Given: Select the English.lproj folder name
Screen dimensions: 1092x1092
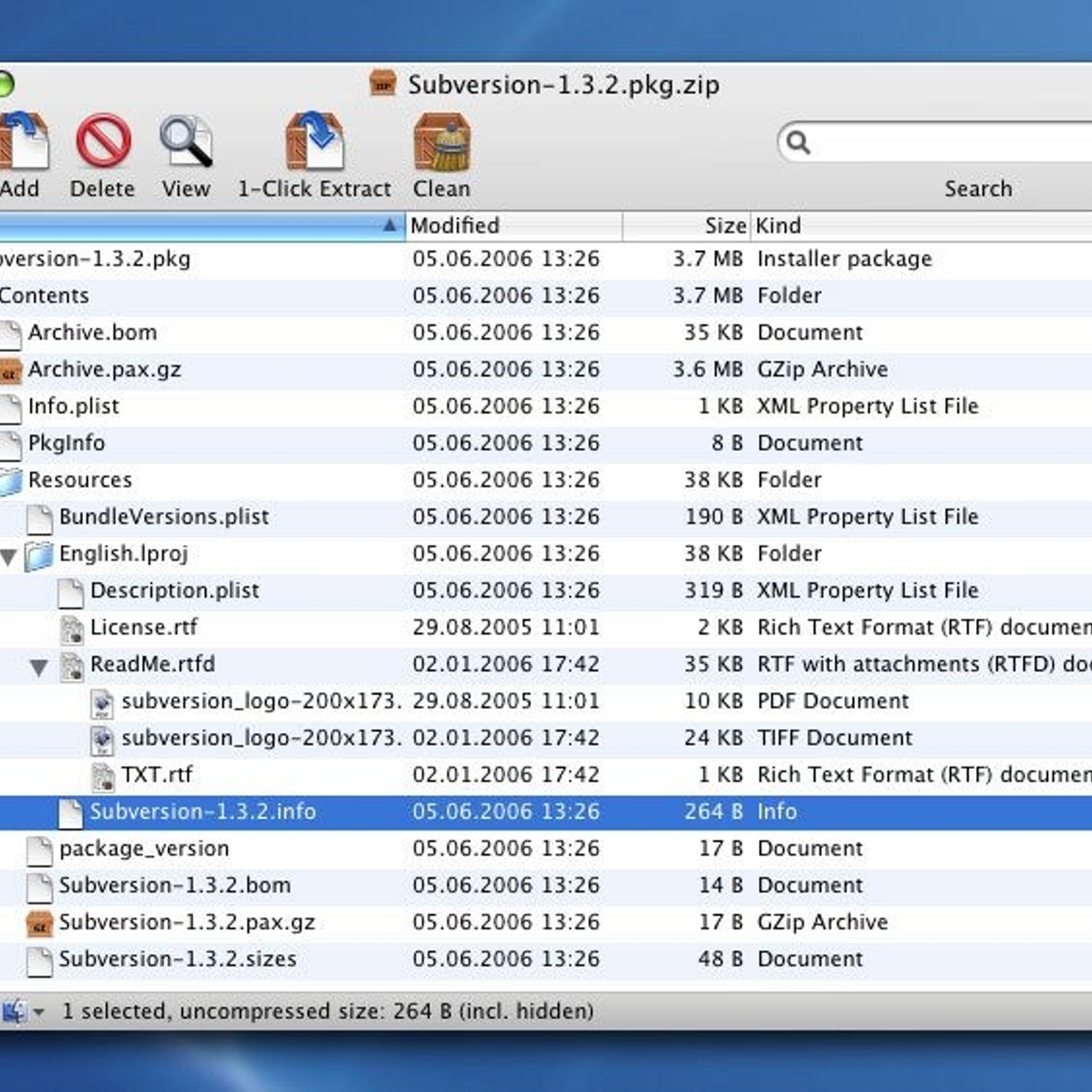Looking at the screenshot, I should coord(124,554).
